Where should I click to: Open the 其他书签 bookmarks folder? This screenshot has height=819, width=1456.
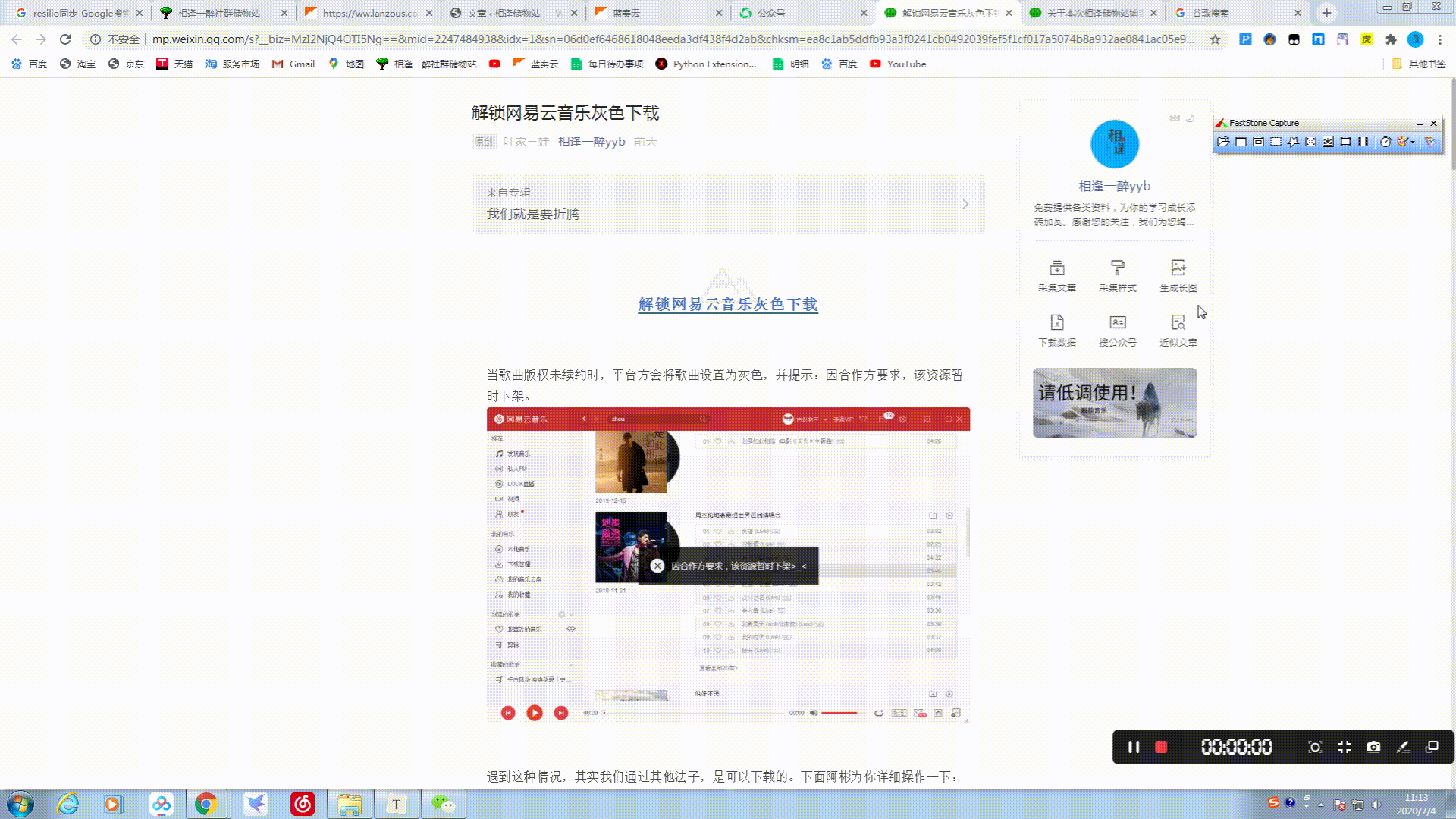[x=1419, y=64]
